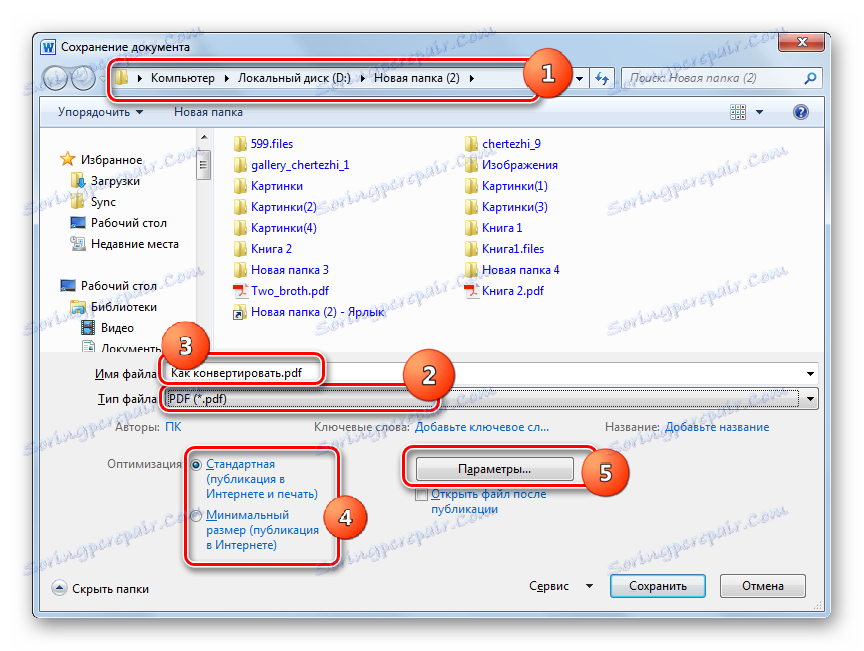Click the Сохранить button
The image size is (864, 651).
[658, 586]
